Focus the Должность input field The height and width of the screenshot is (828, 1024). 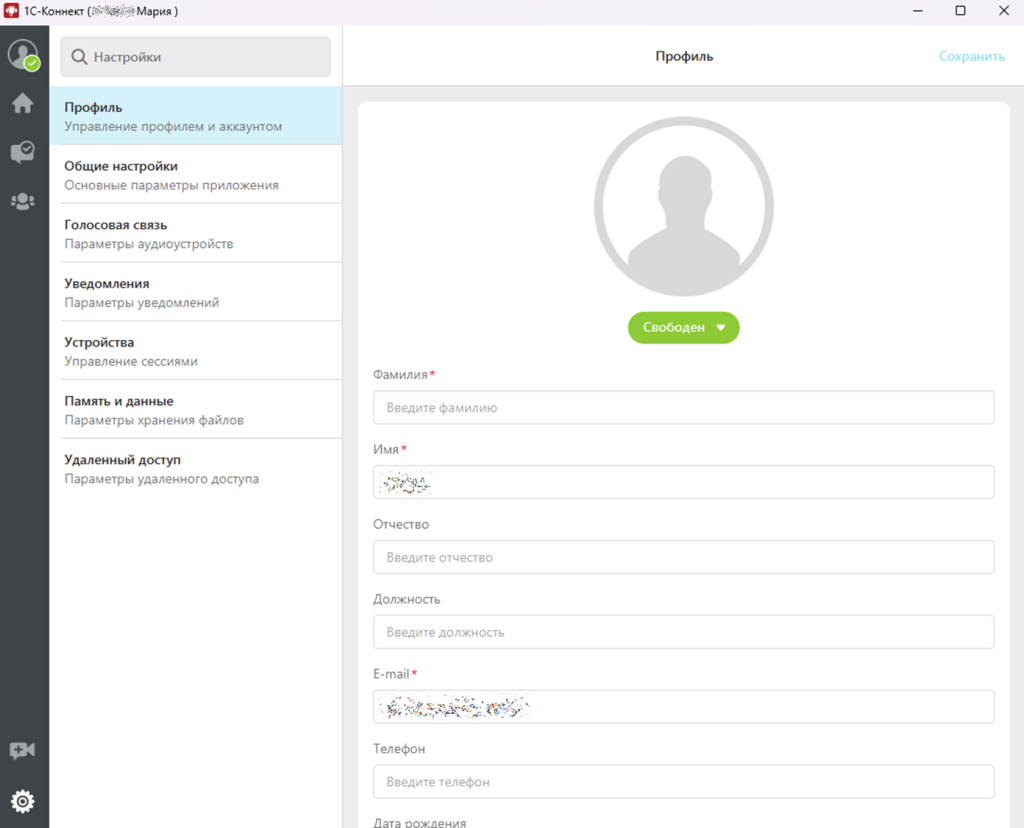683,632
